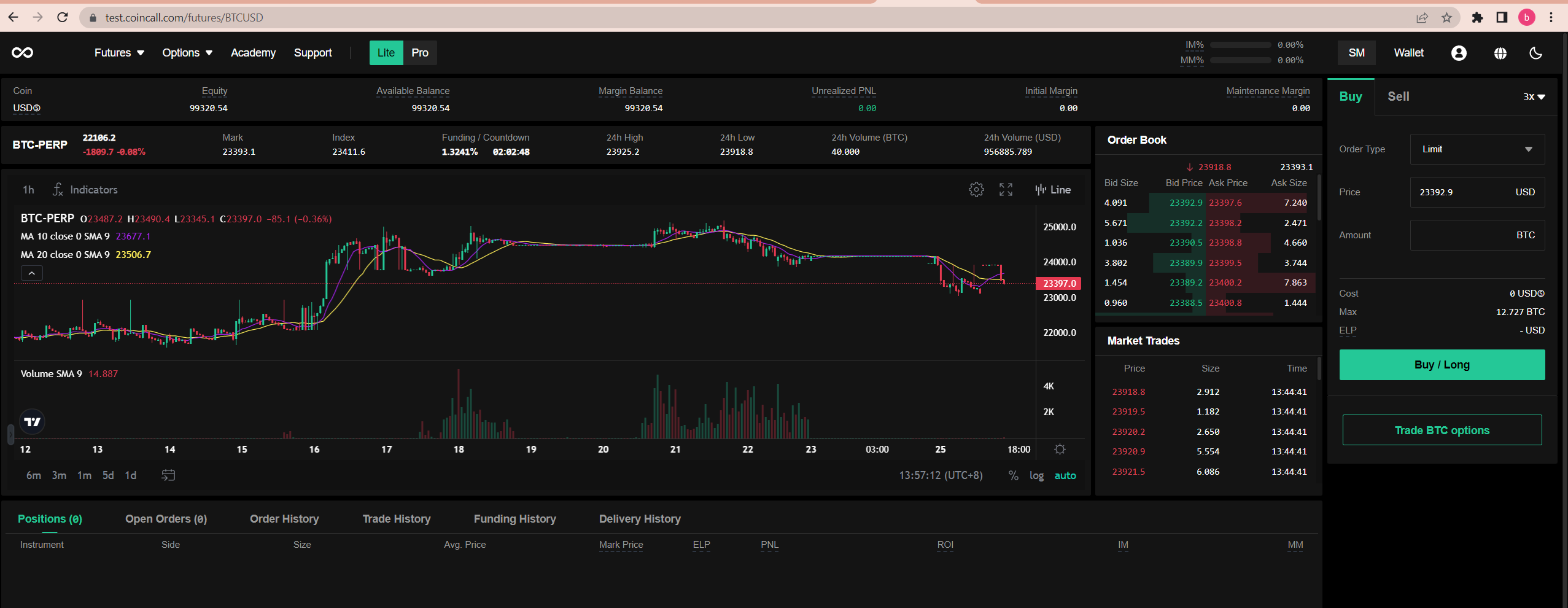Click the TradingView logo on chart

(x=32, y=422)
